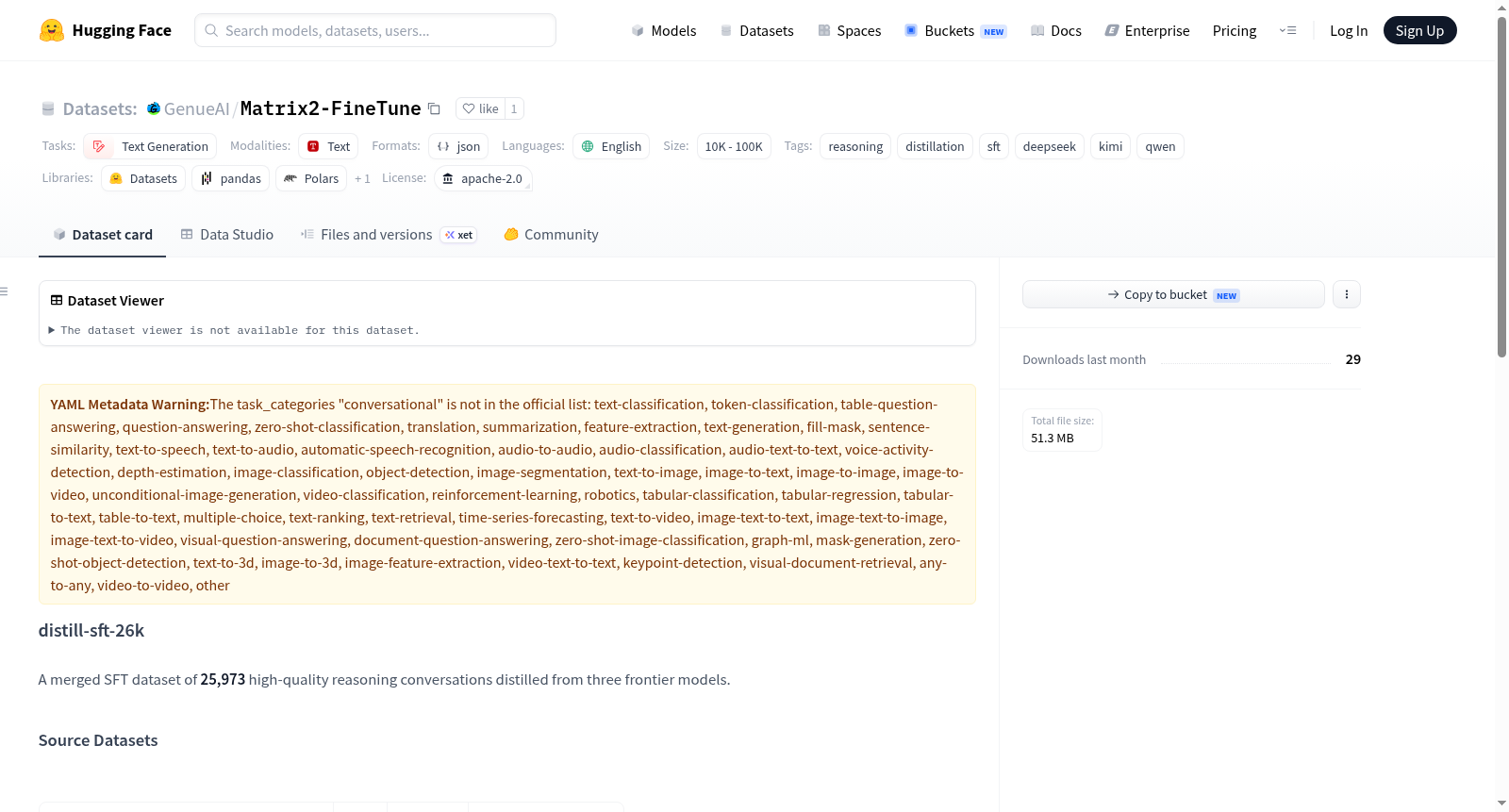Expand the dataset viewer not available message
1509x812 pixels.
pos(235,330)
